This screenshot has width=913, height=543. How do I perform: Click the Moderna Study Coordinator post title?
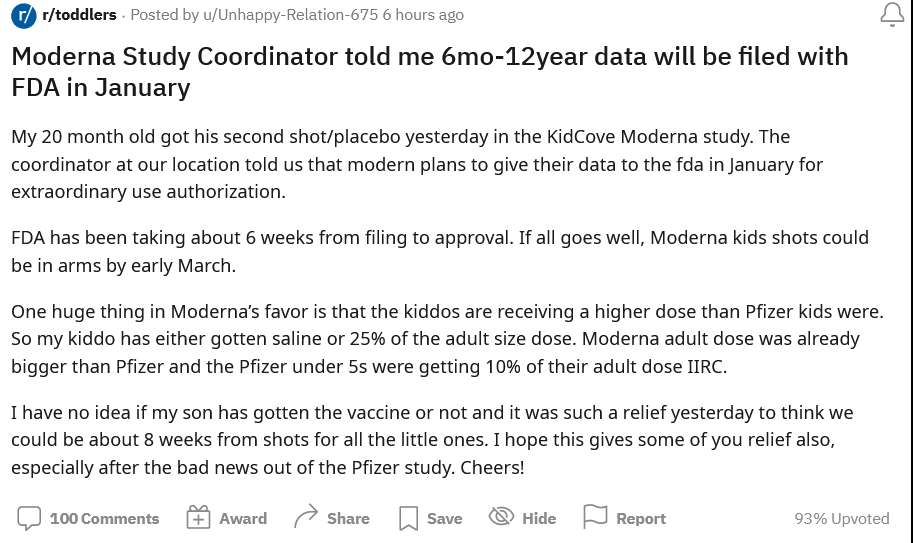coord(430,72)
